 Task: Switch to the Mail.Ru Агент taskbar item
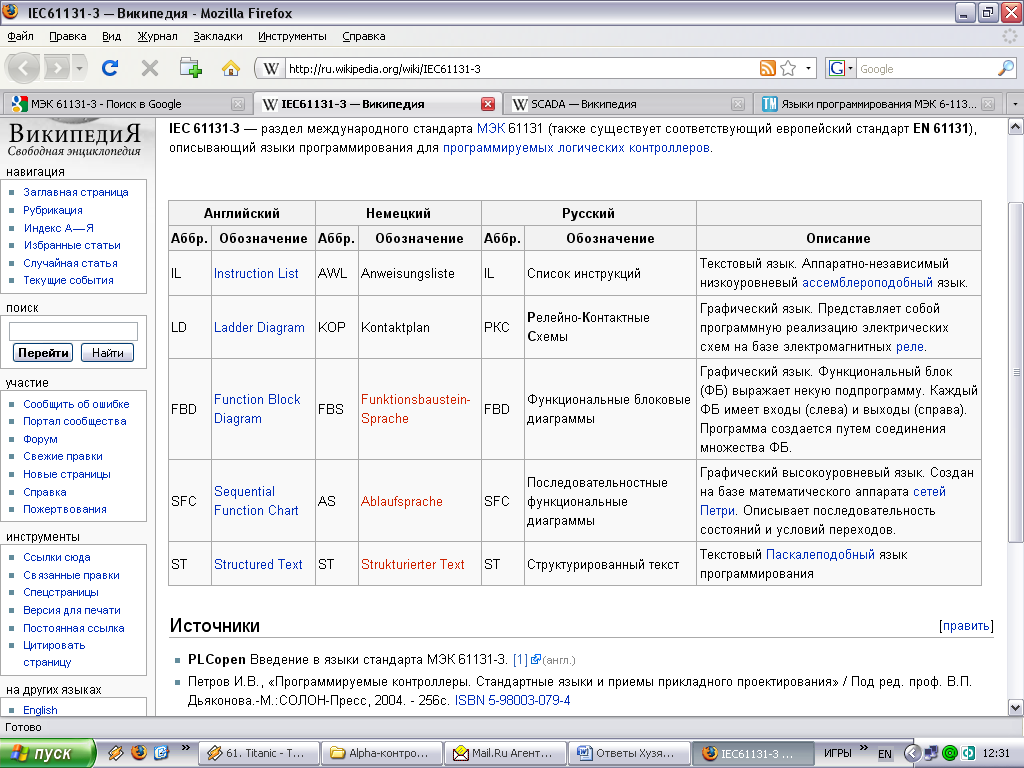click(x=504, y=753)
